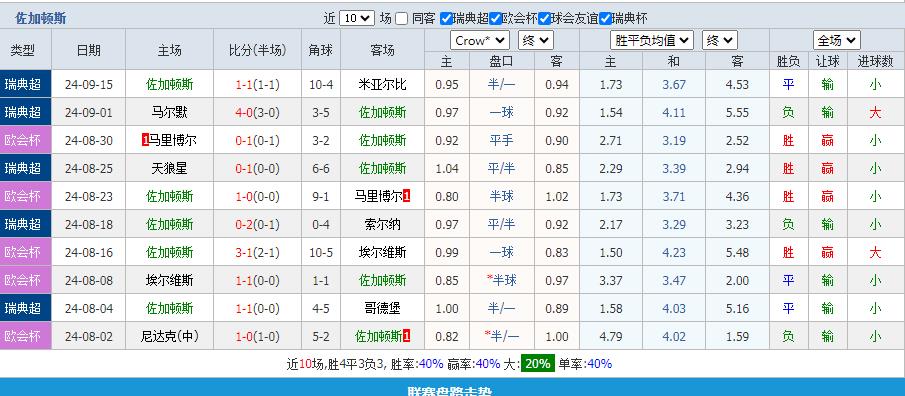Open the 终 dropdown next to Crow*
The height and width of the screenshot is (396, 905).
(x=536, y=40)
